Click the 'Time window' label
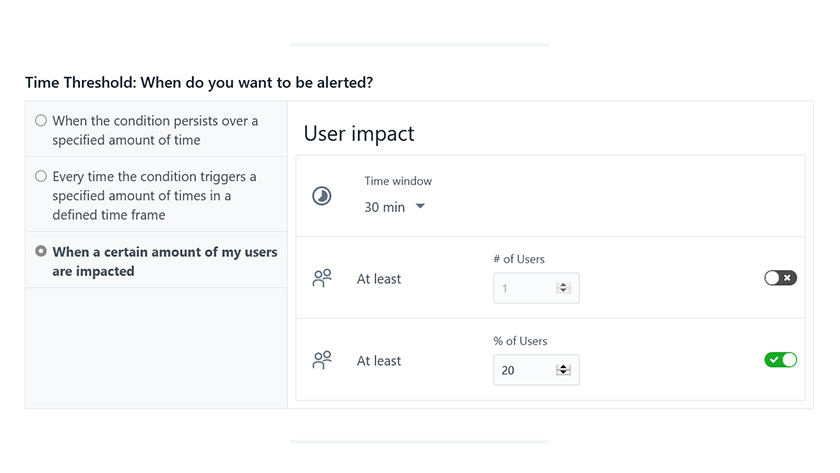The image size is (840, 473). (398, 181)
